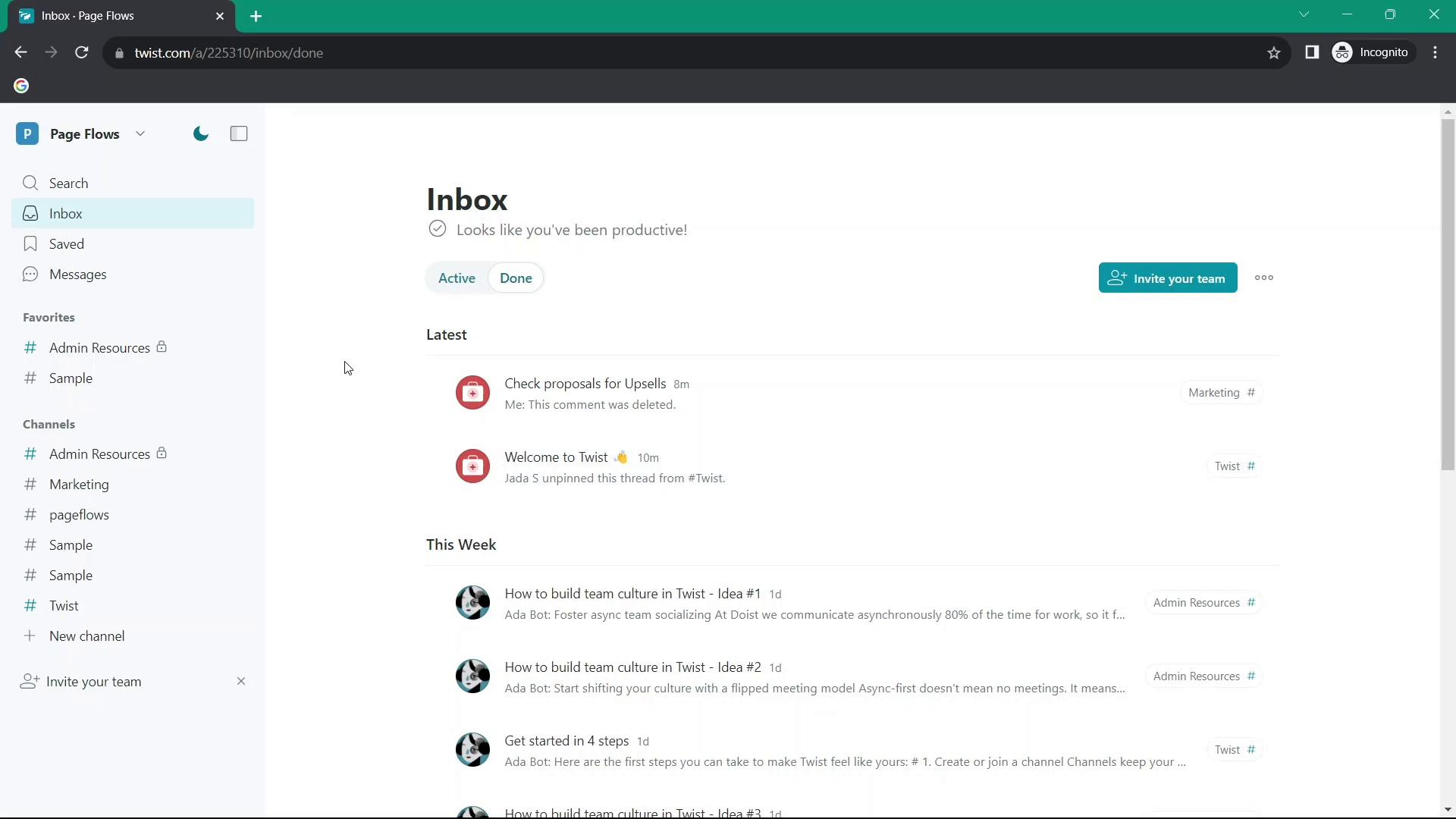Click the Messages icon in sidebar
This screenshot has height=819, width=1456.
(30, 274)
